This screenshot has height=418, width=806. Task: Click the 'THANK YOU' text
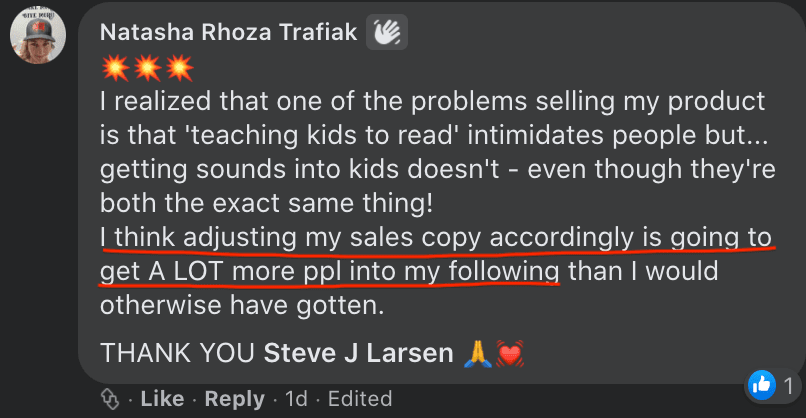[x=178, y=354]
